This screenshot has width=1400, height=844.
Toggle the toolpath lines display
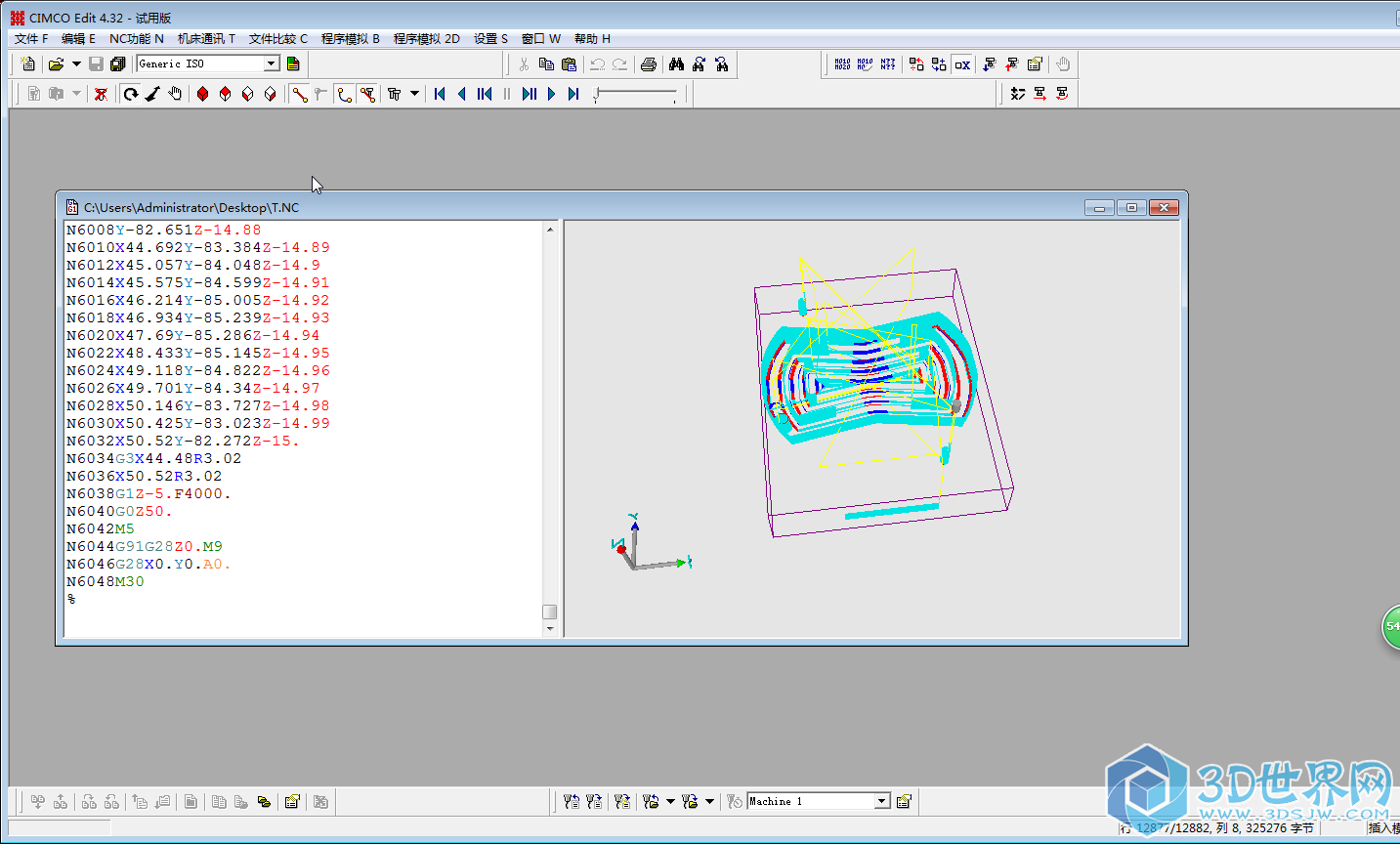[300, 94]
